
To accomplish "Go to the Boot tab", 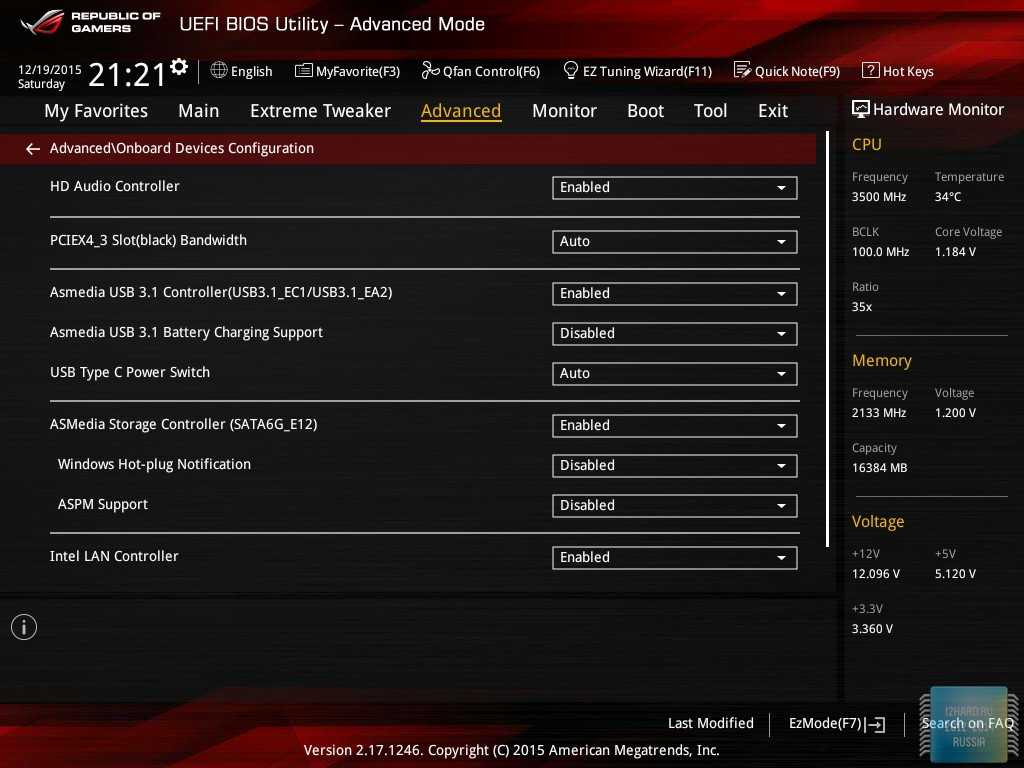I will (x=645, y=111).
